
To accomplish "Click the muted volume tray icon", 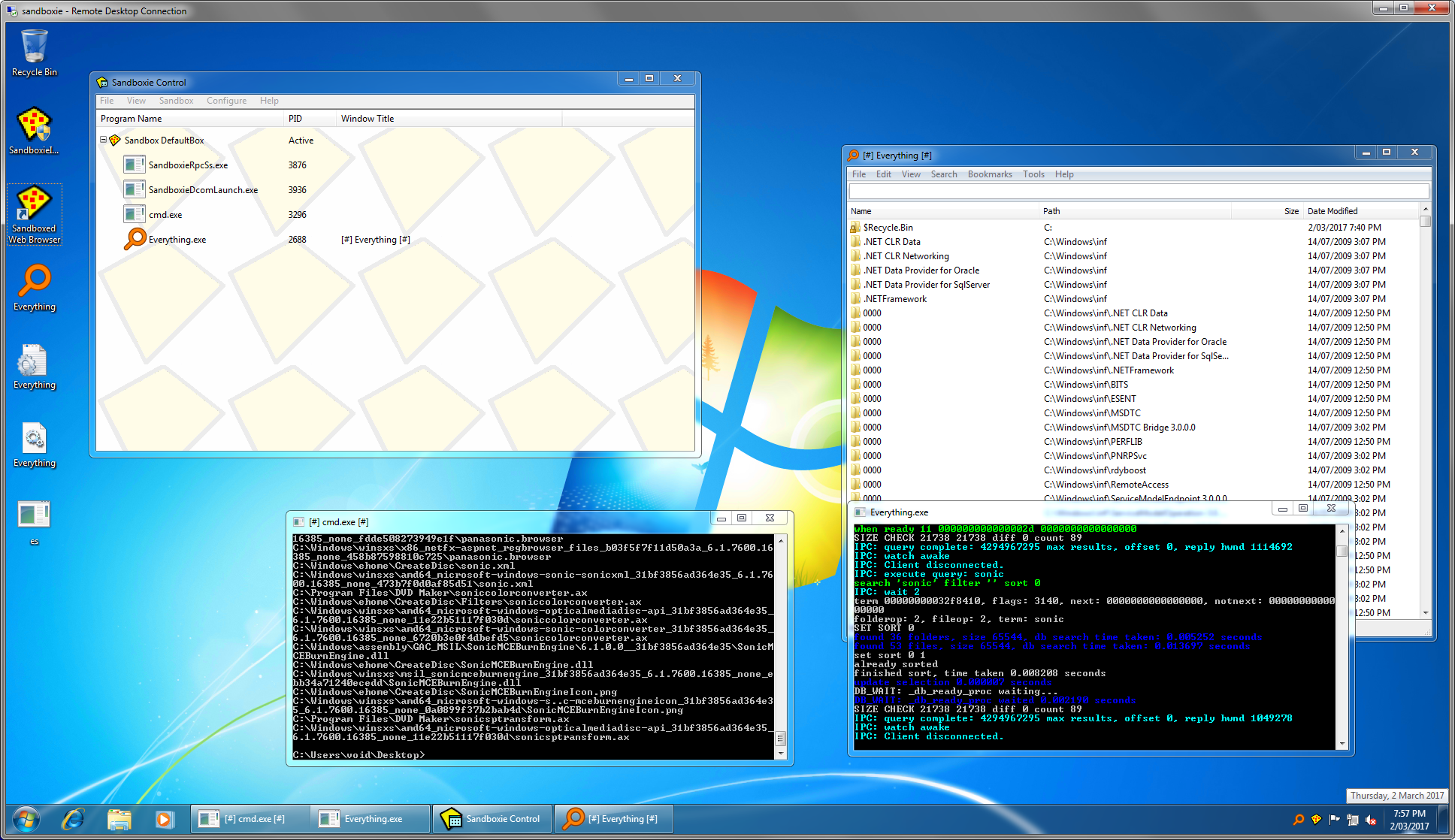I will [1371, 820].
